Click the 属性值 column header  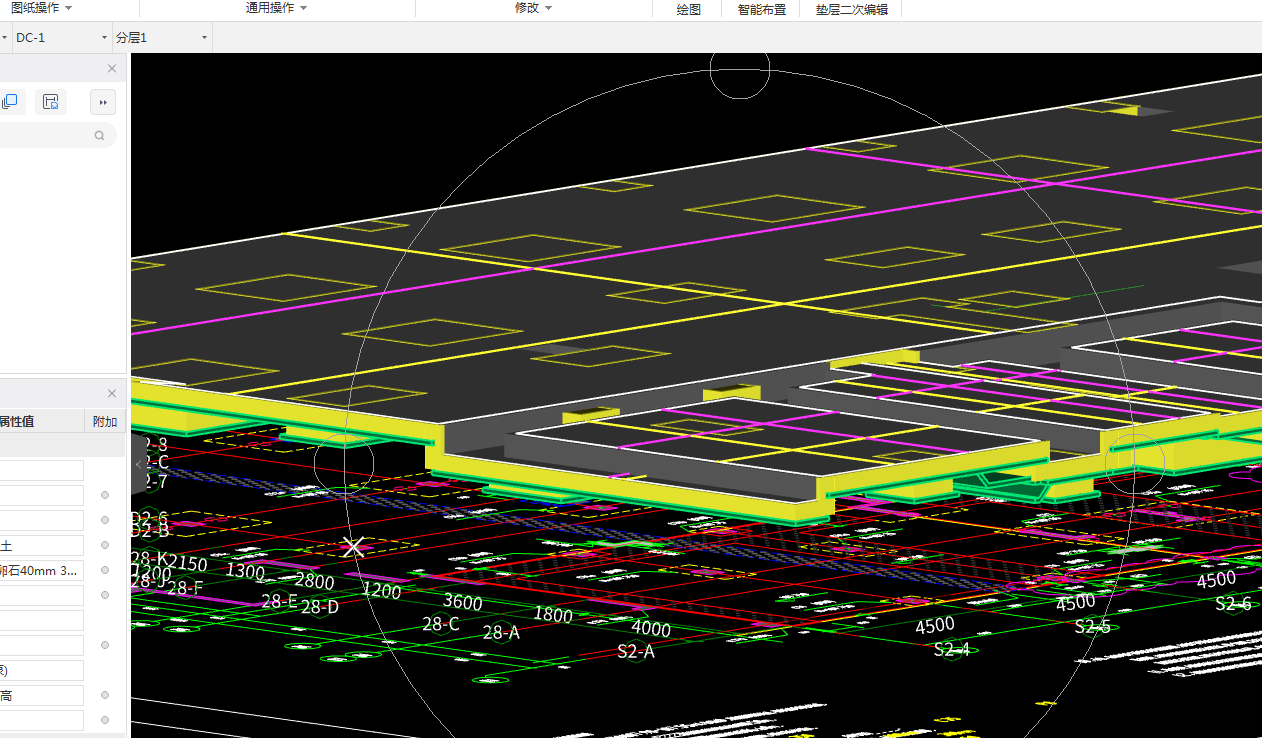17,421
